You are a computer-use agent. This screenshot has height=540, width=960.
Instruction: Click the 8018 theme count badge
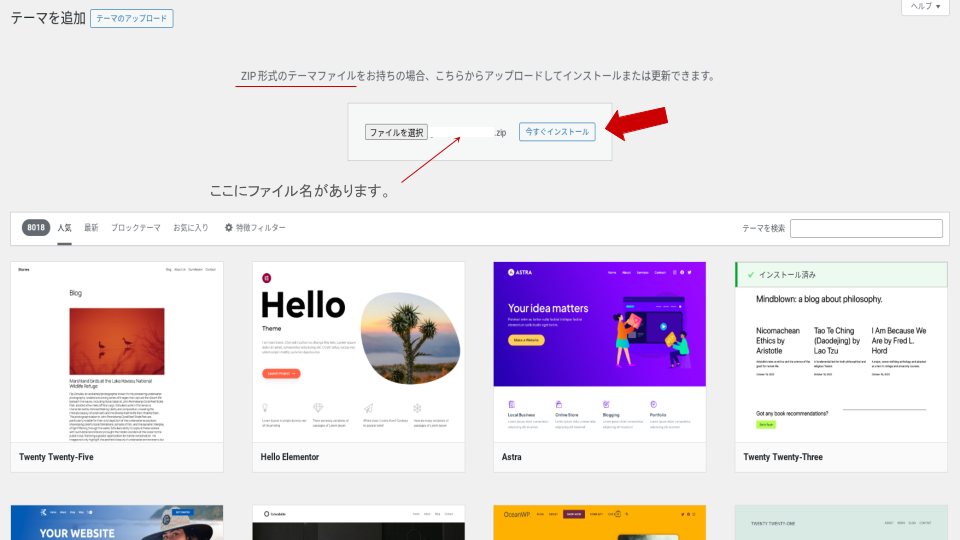pos(36,228)
